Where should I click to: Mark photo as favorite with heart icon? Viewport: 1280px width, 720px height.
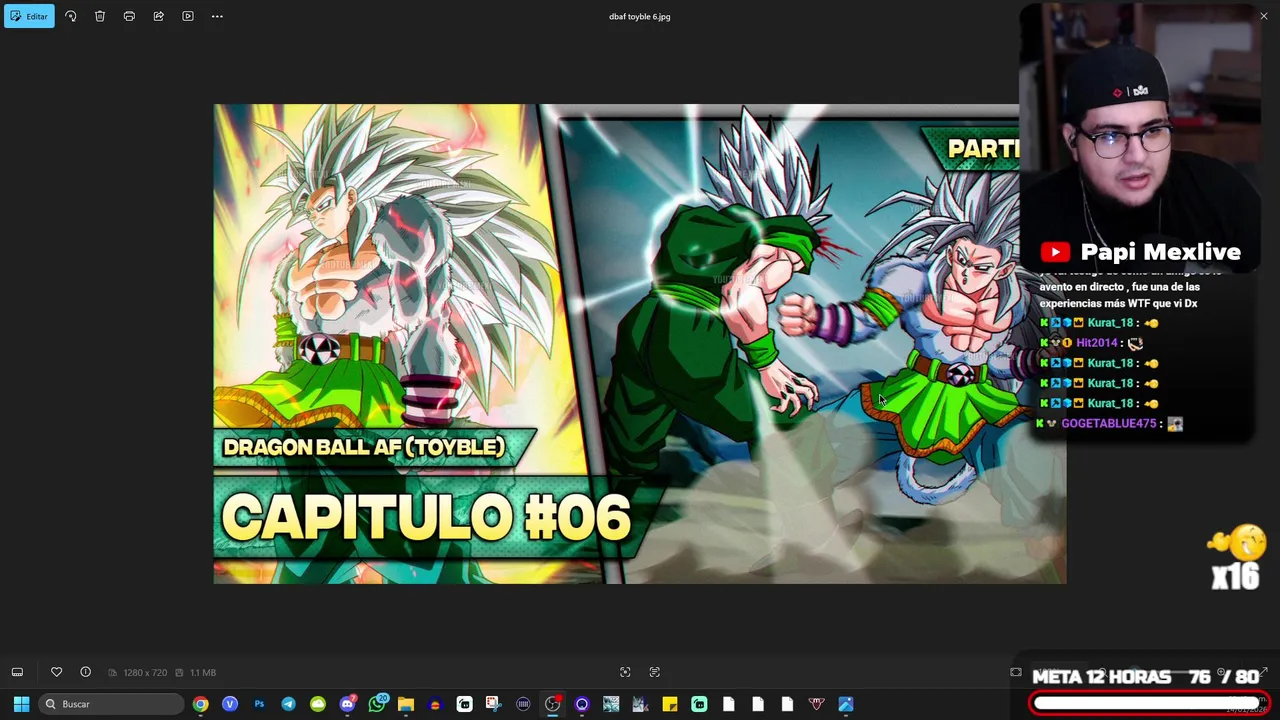pos(56,672)
